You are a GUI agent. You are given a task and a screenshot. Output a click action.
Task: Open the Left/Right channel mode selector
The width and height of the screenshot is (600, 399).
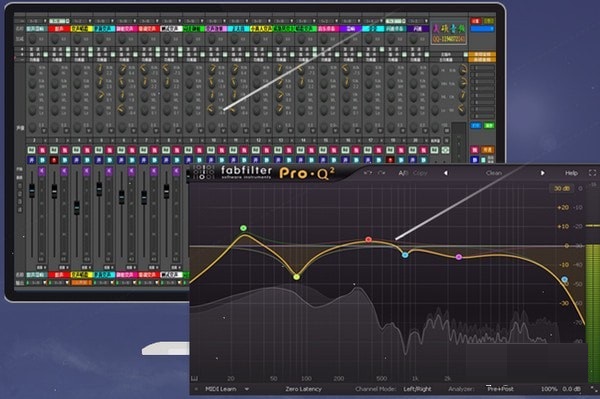pos(417,389)
